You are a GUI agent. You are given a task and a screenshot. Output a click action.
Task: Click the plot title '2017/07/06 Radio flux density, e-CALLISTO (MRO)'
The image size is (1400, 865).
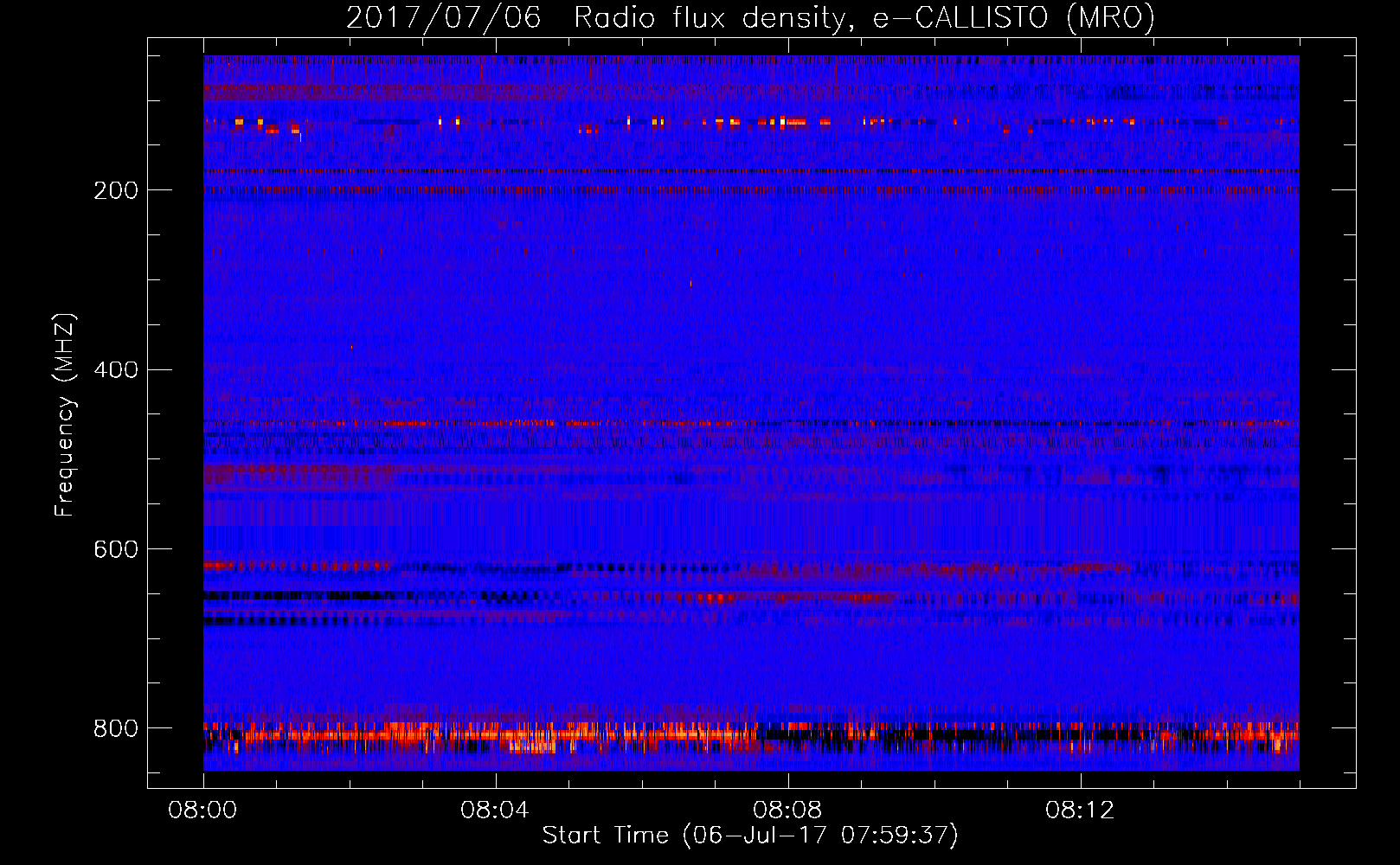click(x=750, y=17)
